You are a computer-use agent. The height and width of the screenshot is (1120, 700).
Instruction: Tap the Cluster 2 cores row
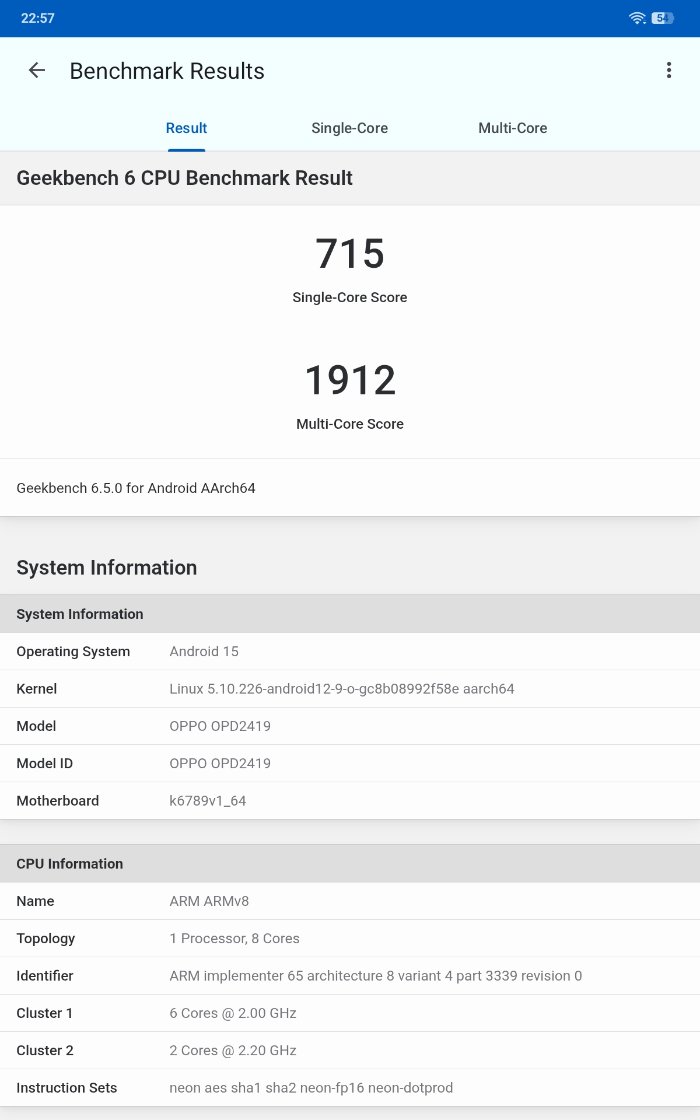point(350,1050)
